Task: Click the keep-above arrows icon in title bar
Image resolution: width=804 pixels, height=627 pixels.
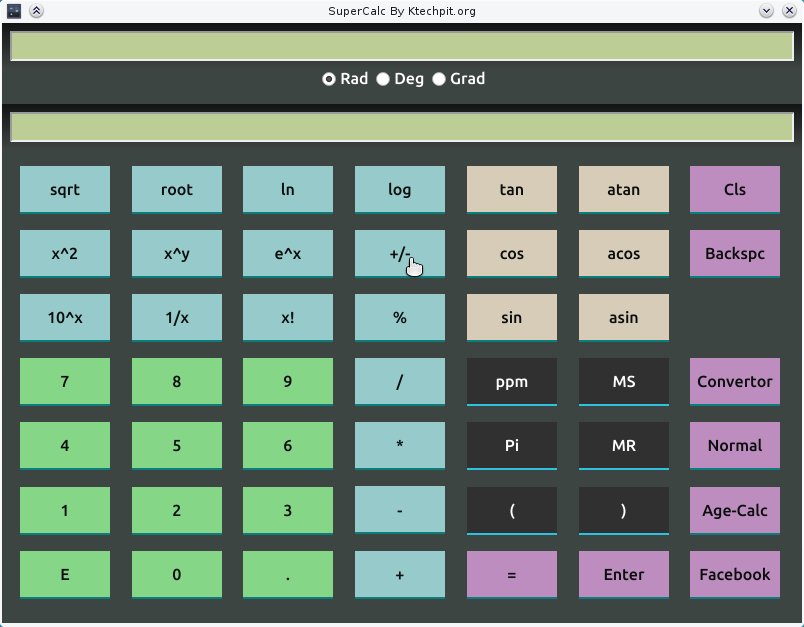Action: pyautogui.click(x=36, y=11)
